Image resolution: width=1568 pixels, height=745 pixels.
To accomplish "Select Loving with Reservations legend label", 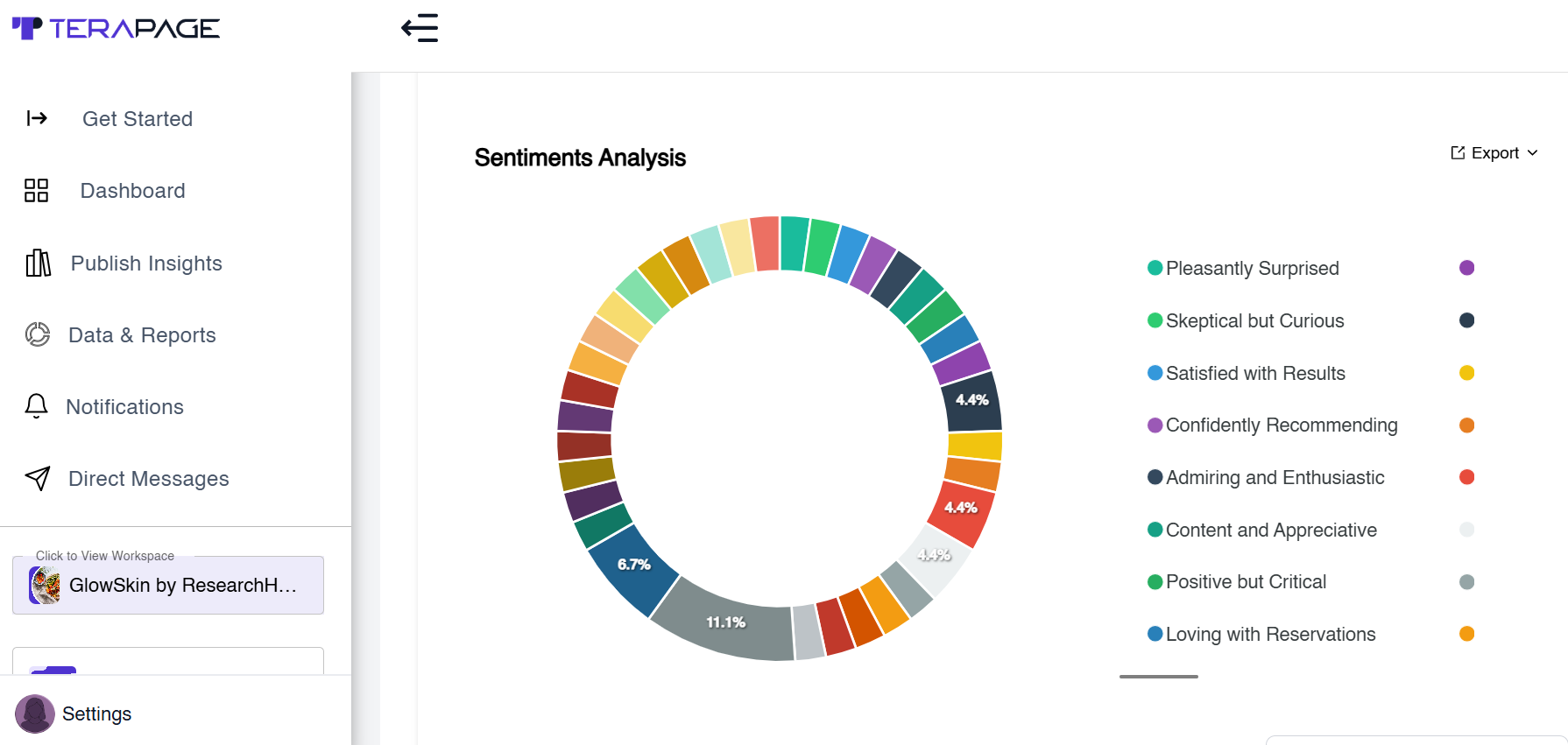I will click(1270, 635).
